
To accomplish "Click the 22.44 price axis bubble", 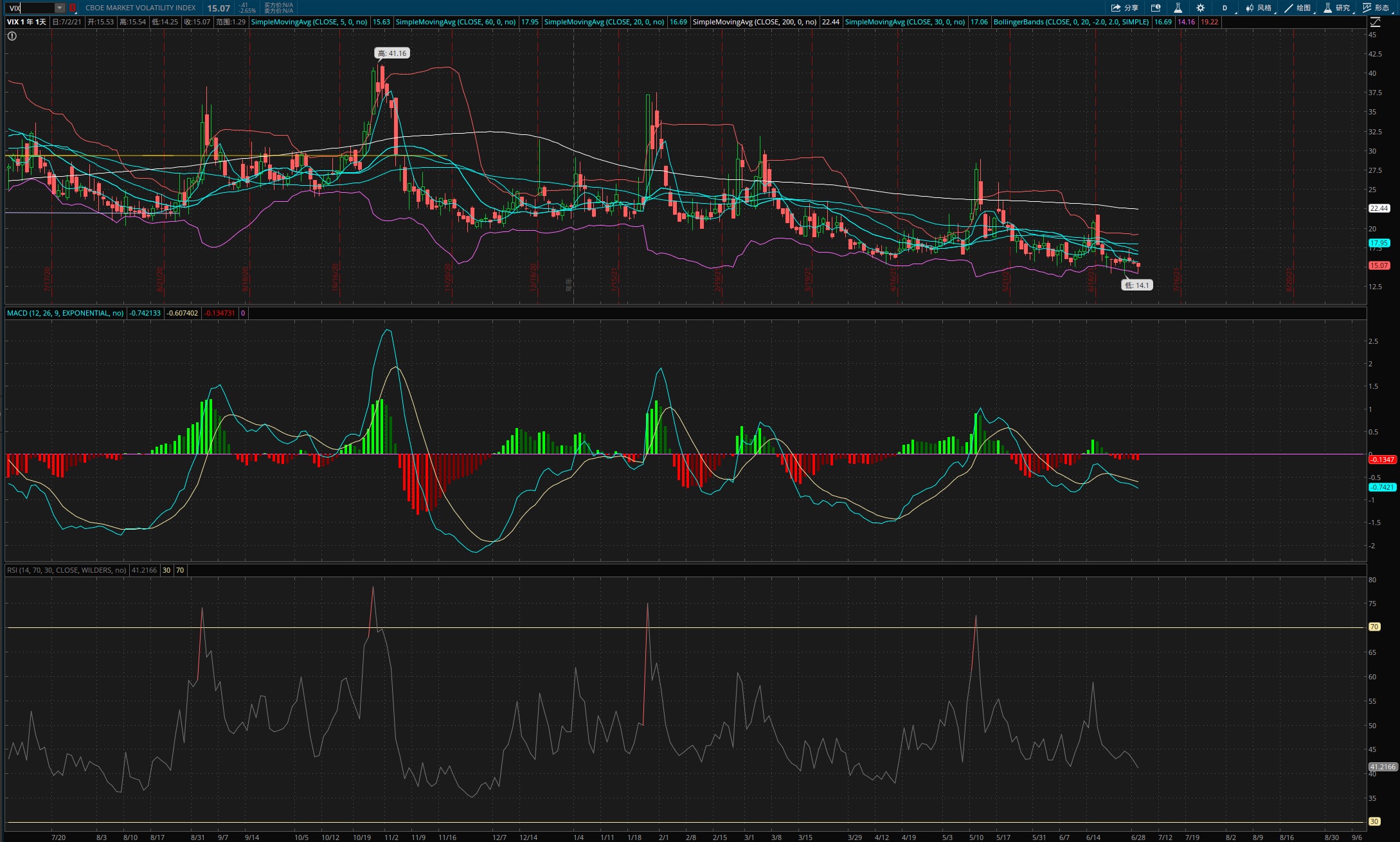I will tap(1379, 208).
